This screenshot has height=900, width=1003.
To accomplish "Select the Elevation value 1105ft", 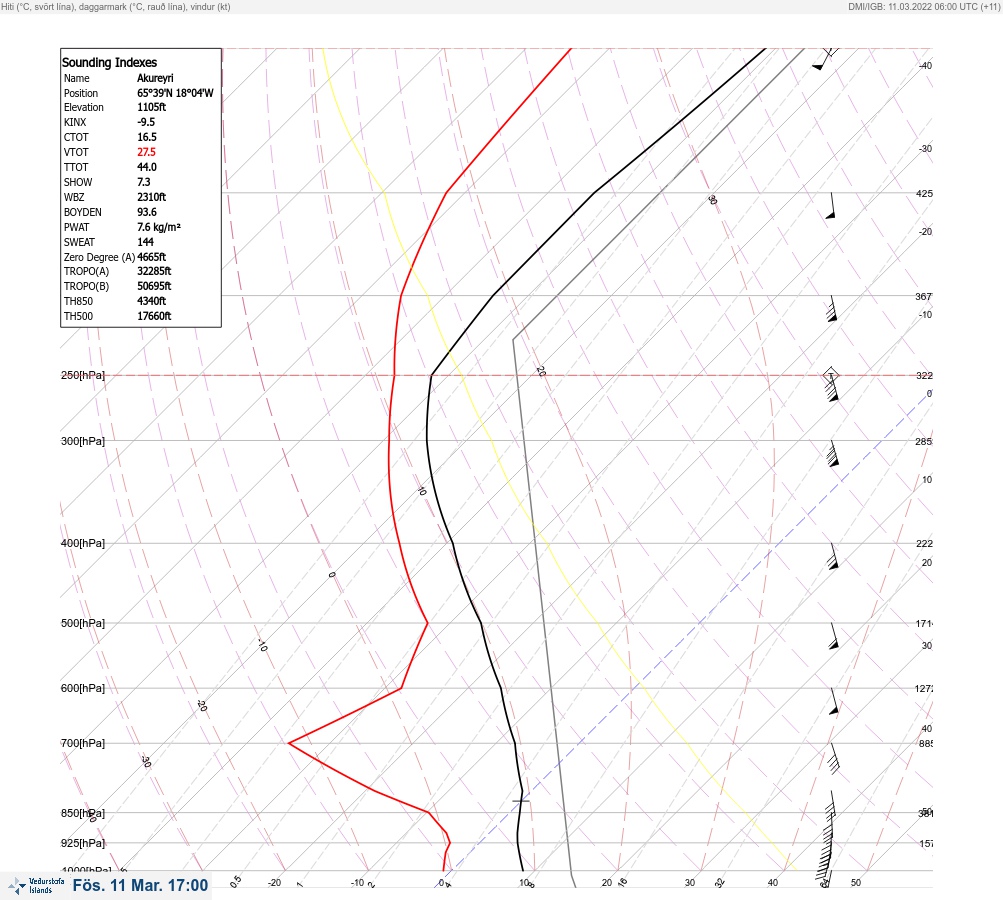I will tap(152, 107).
